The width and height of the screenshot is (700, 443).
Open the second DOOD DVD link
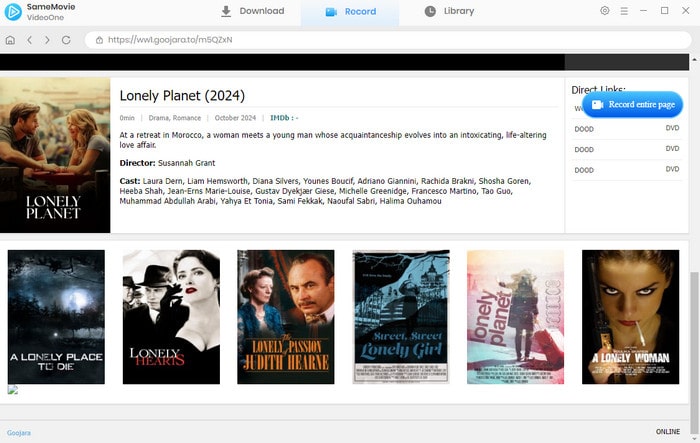point(627,149)
